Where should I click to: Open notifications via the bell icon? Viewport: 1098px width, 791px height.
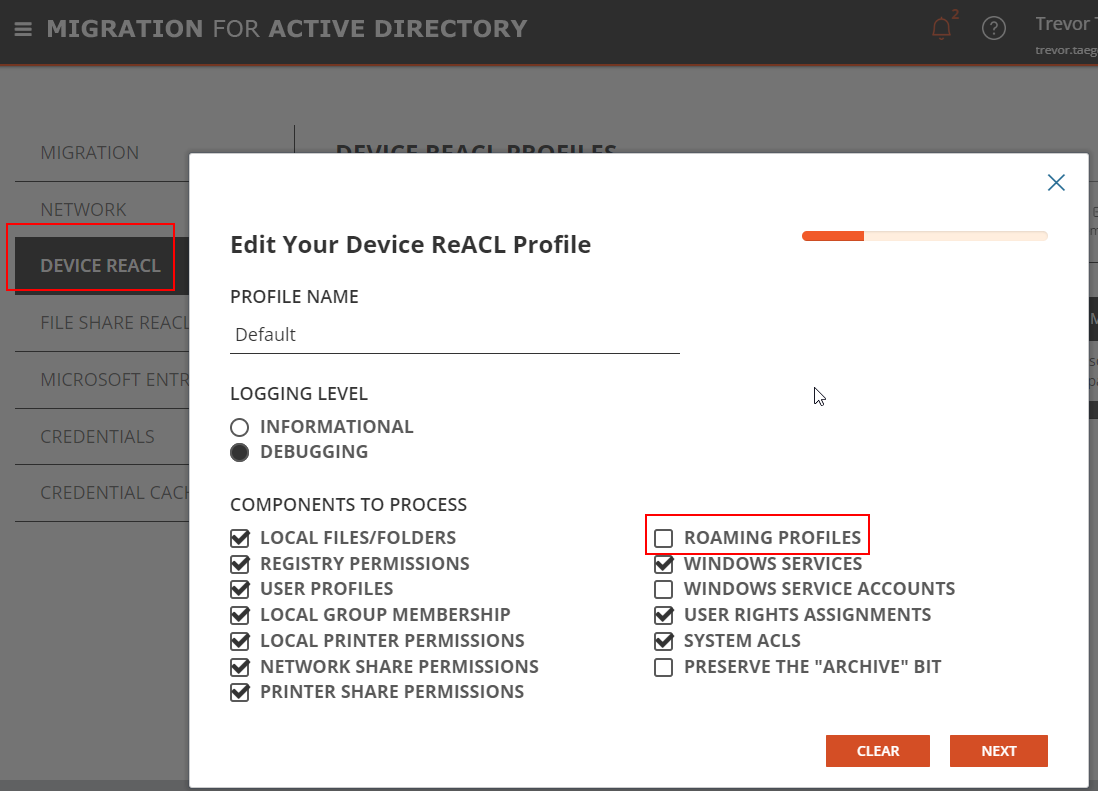[x=941, y=28]
